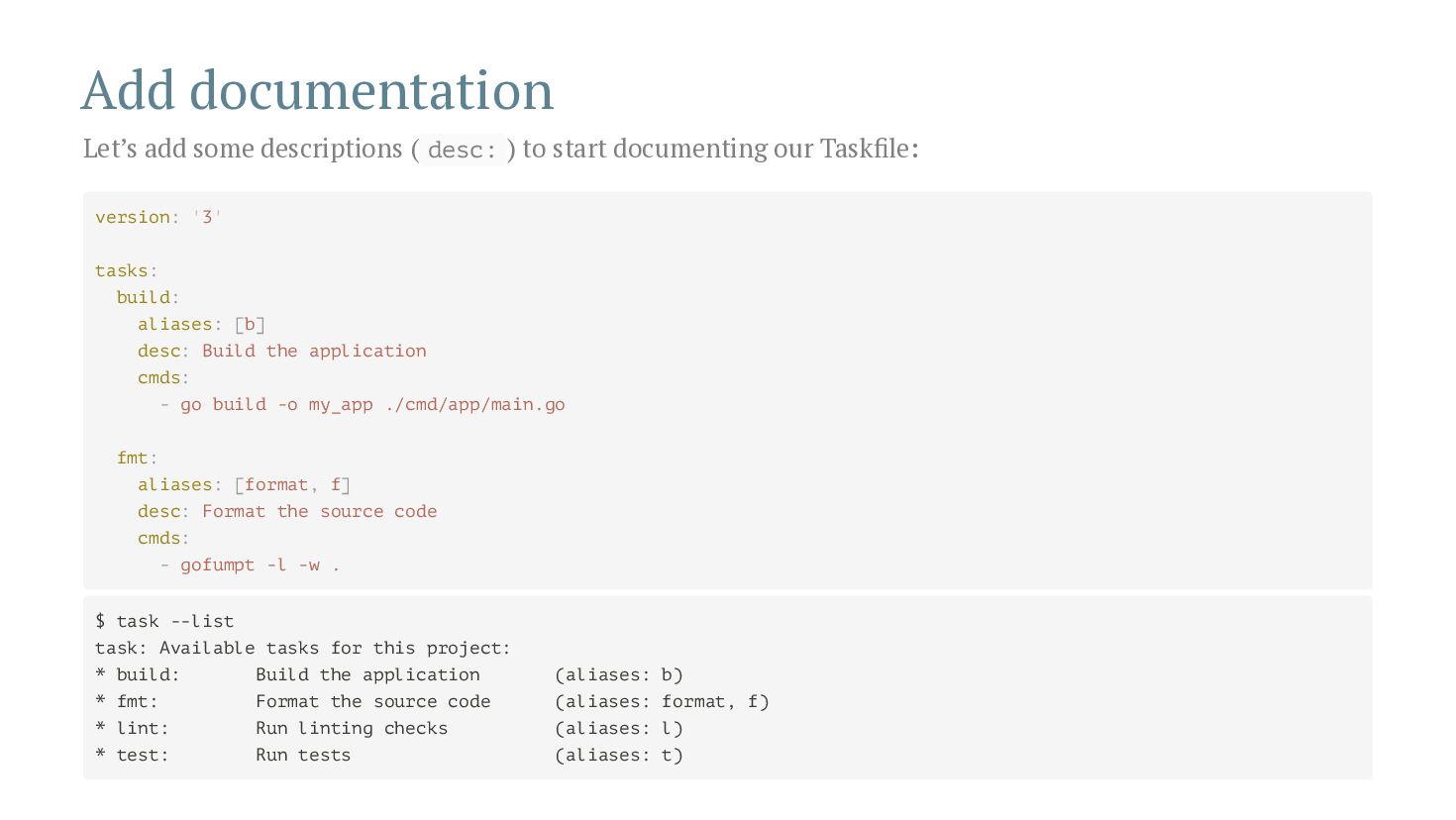Viewport: 1456px width, 820px height.
Task: Click '(aliases: format, f)' in terminal output
Action: coord(662,701)
